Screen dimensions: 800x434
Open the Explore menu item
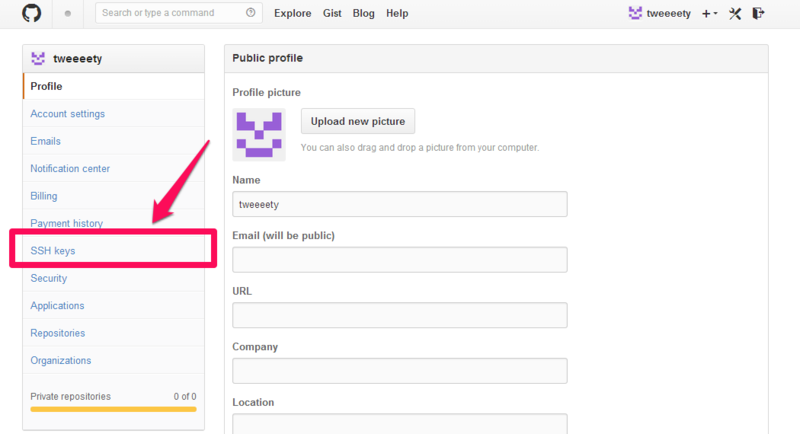click(x=292, y=13)
